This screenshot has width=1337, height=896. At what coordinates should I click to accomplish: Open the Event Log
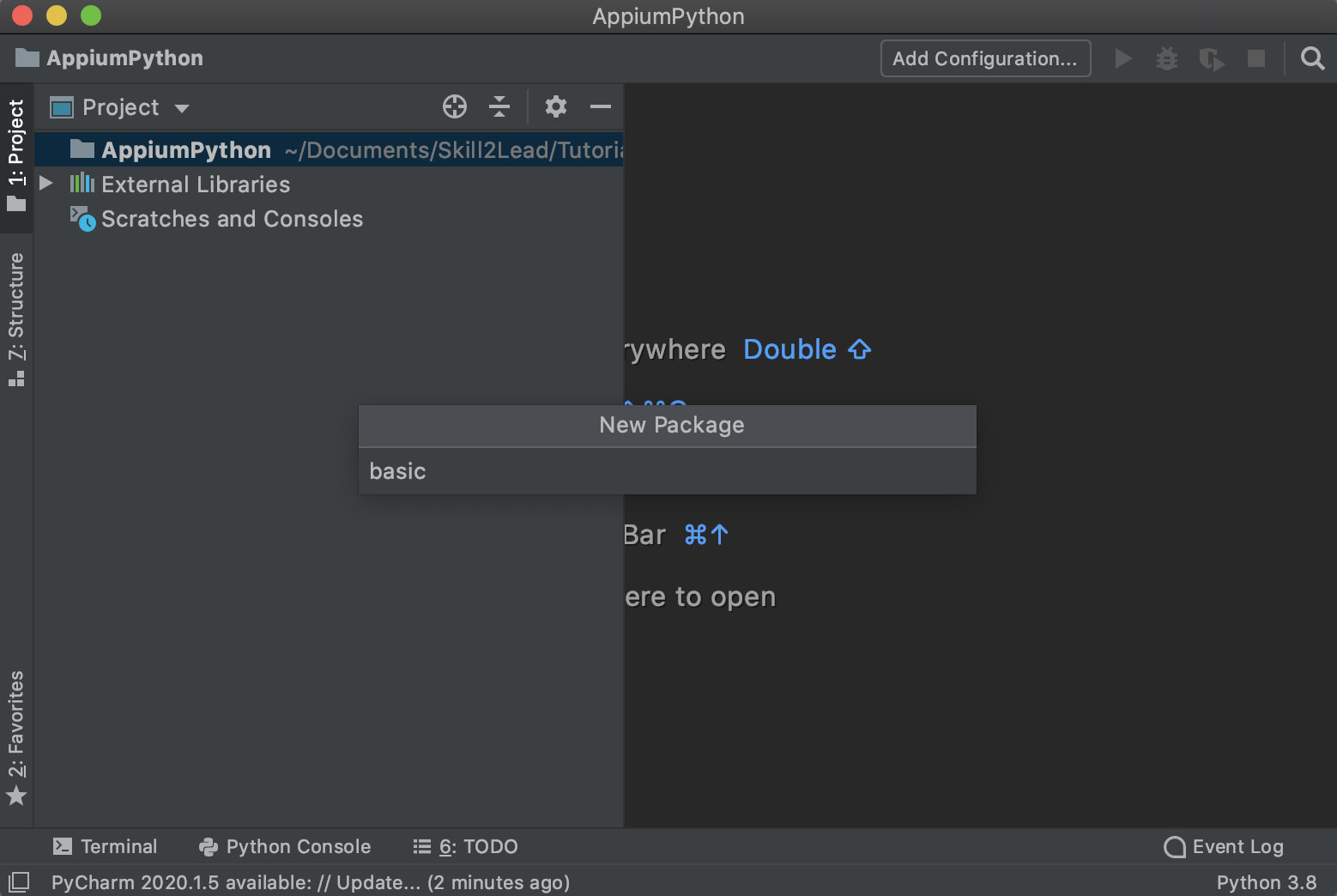coord(1224,846)
